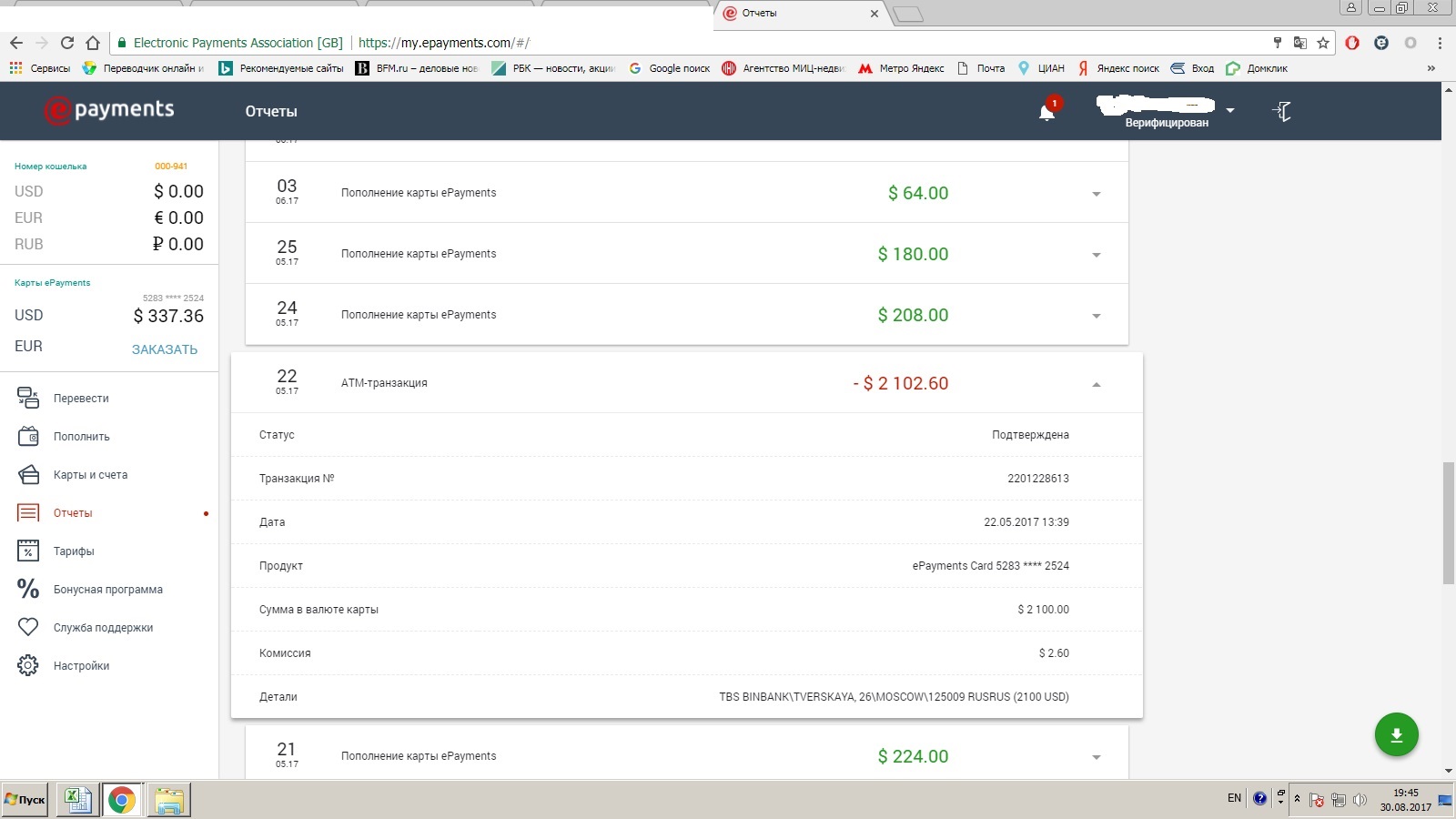Screen dimensions: 1456x819
Task: Click wallet number 000-941
Action: click(171, 167)
